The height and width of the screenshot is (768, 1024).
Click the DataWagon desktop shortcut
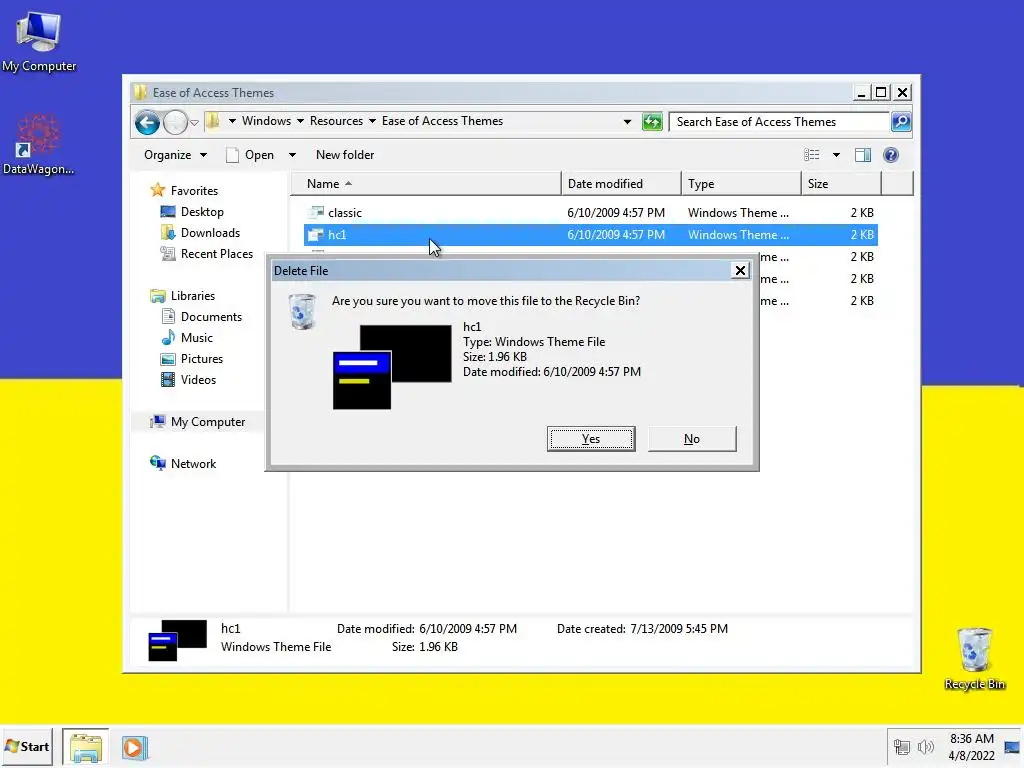pos(39,145)
